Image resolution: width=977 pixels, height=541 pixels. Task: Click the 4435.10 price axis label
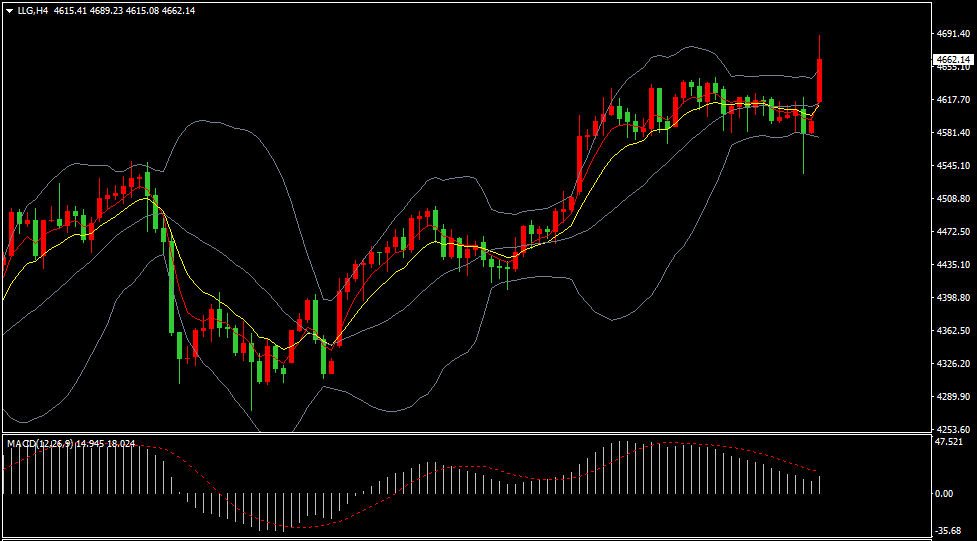[x=953, y=265]
